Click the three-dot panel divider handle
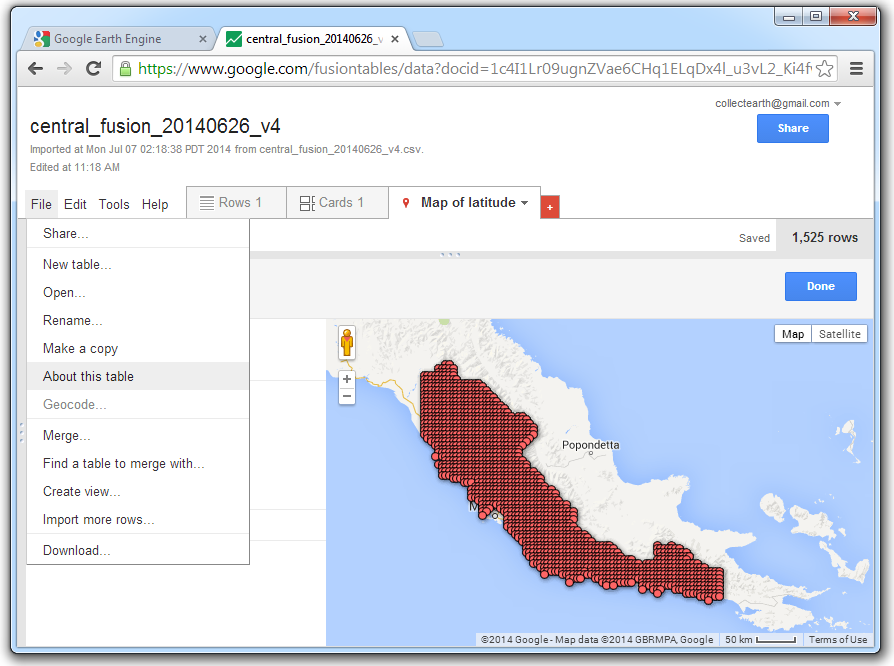 (450, 254)
